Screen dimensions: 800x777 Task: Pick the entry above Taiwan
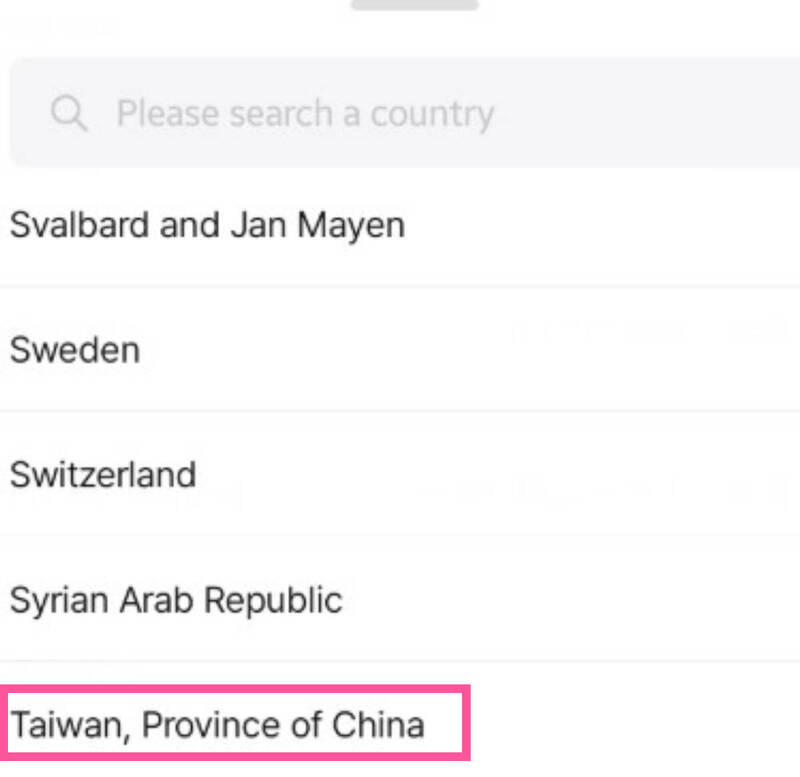coord(400,599)
